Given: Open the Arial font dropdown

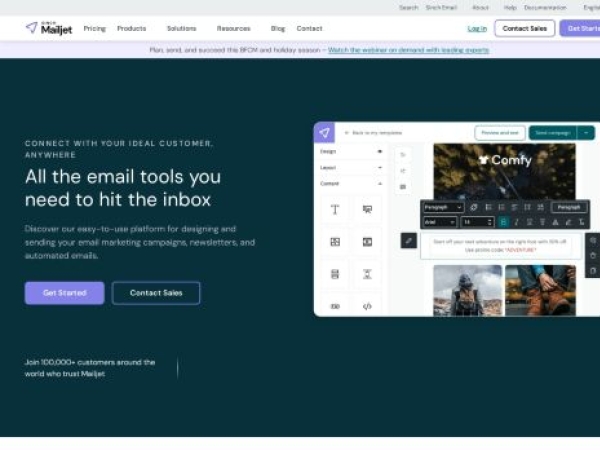Looking at the screenshot, I should [x=439, y=222].
